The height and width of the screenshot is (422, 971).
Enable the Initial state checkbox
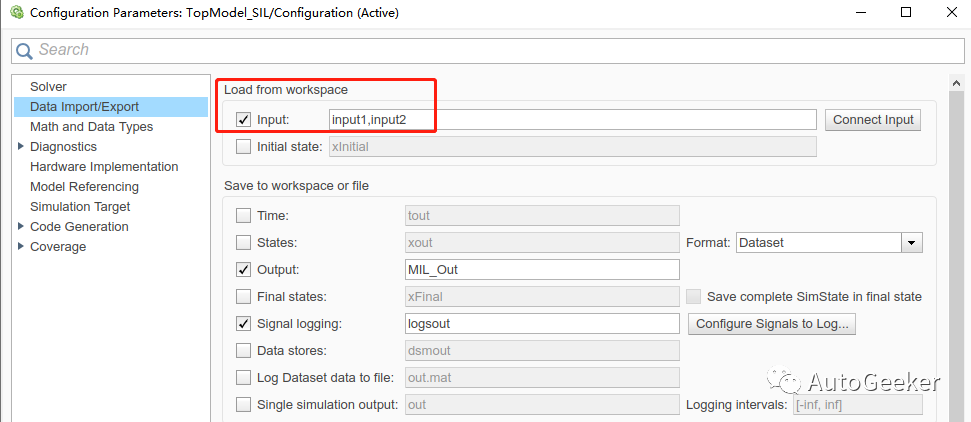[244, 147]
